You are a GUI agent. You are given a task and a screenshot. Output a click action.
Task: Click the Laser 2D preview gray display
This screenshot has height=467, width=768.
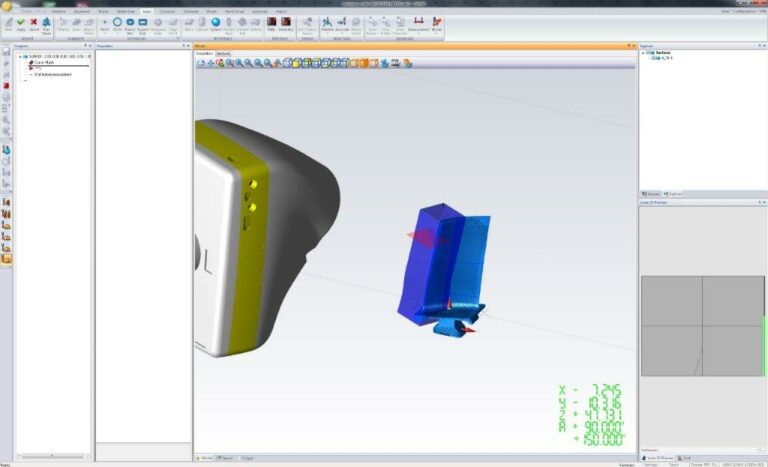(702, 326)
